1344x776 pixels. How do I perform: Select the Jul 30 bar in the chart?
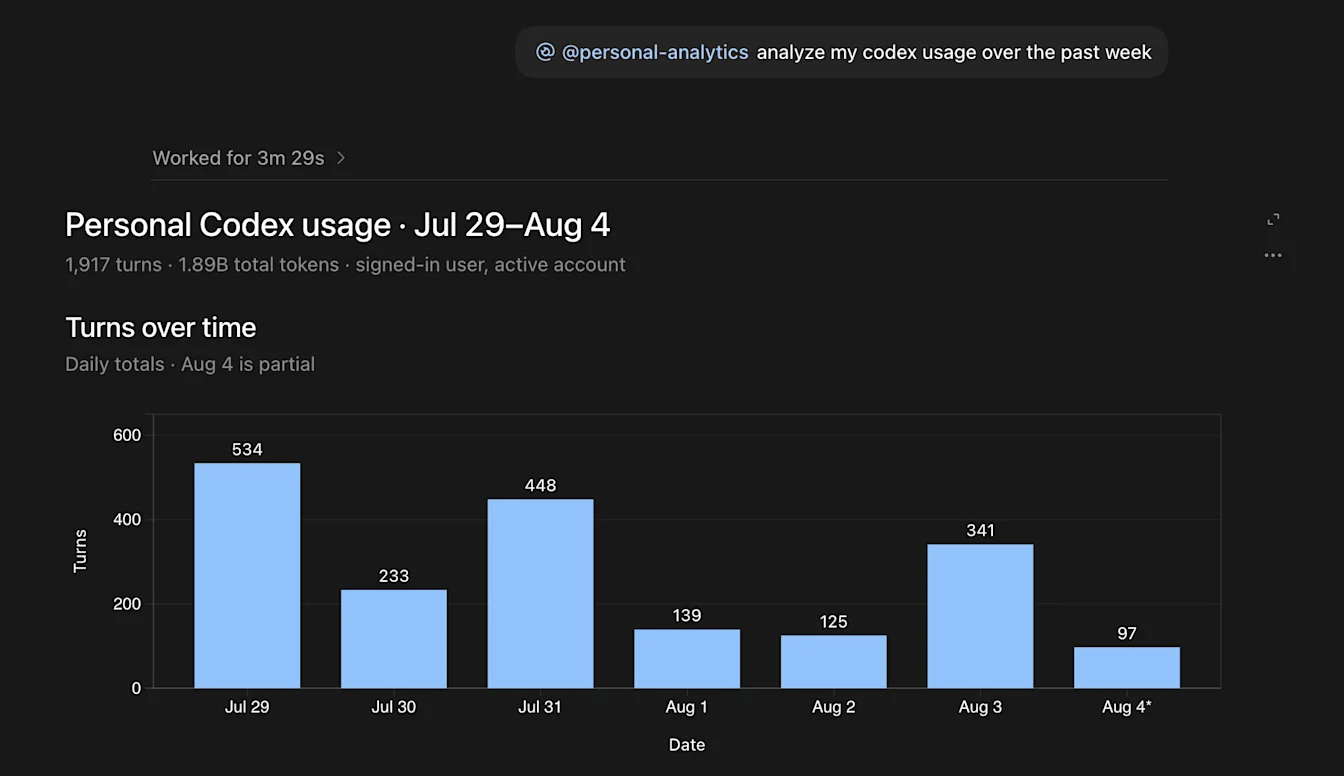[x=394, y=639]
